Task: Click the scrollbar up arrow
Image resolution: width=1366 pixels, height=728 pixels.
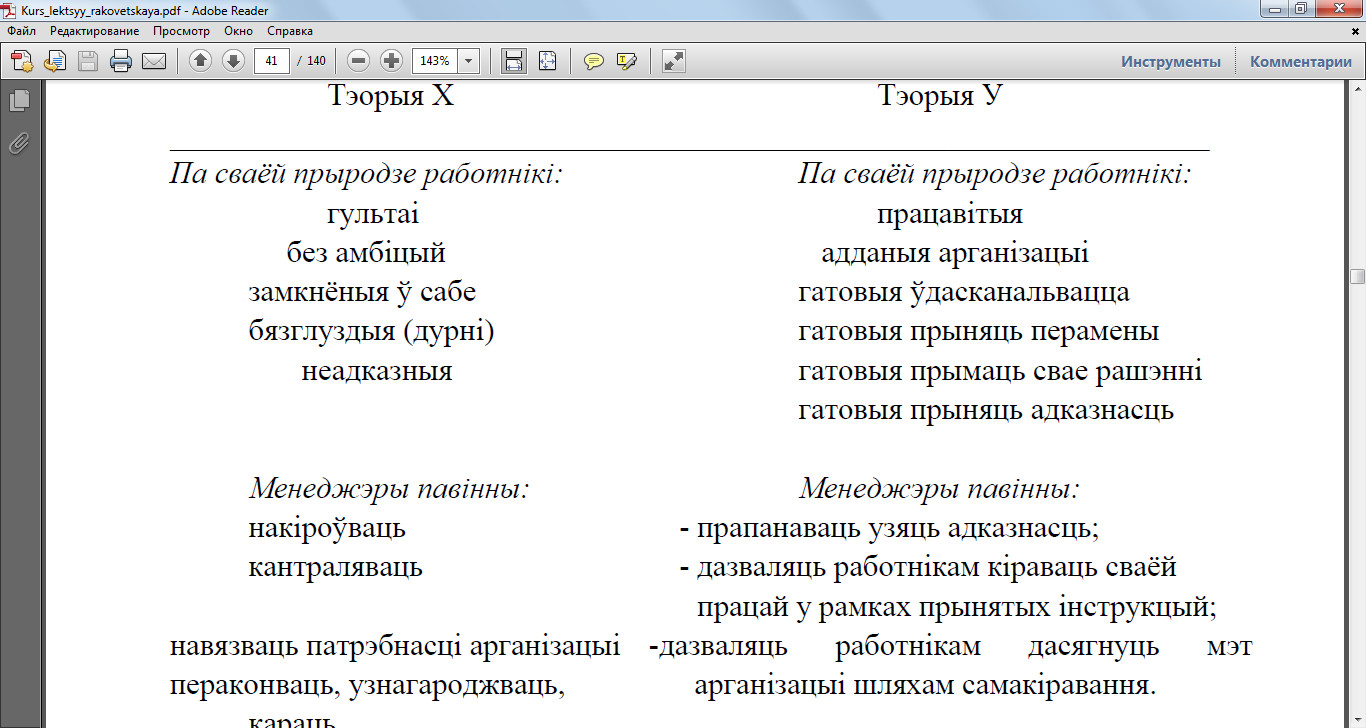Action: tap(1357, 90)
